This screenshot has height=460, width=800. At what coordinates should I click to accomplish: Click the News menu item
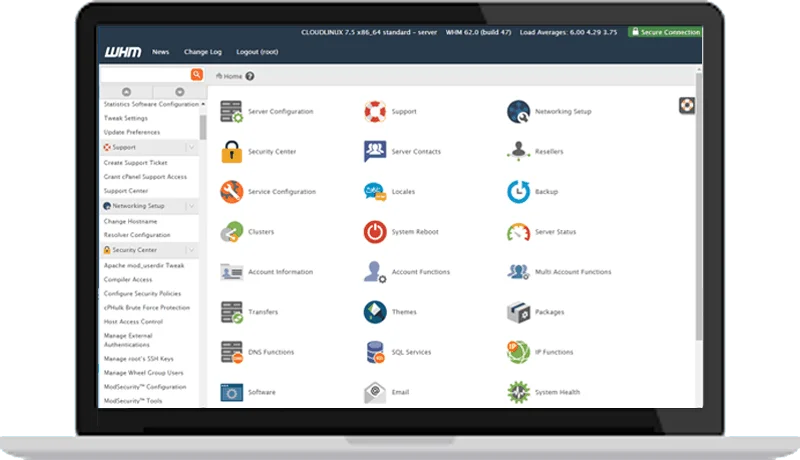(160, 52)
